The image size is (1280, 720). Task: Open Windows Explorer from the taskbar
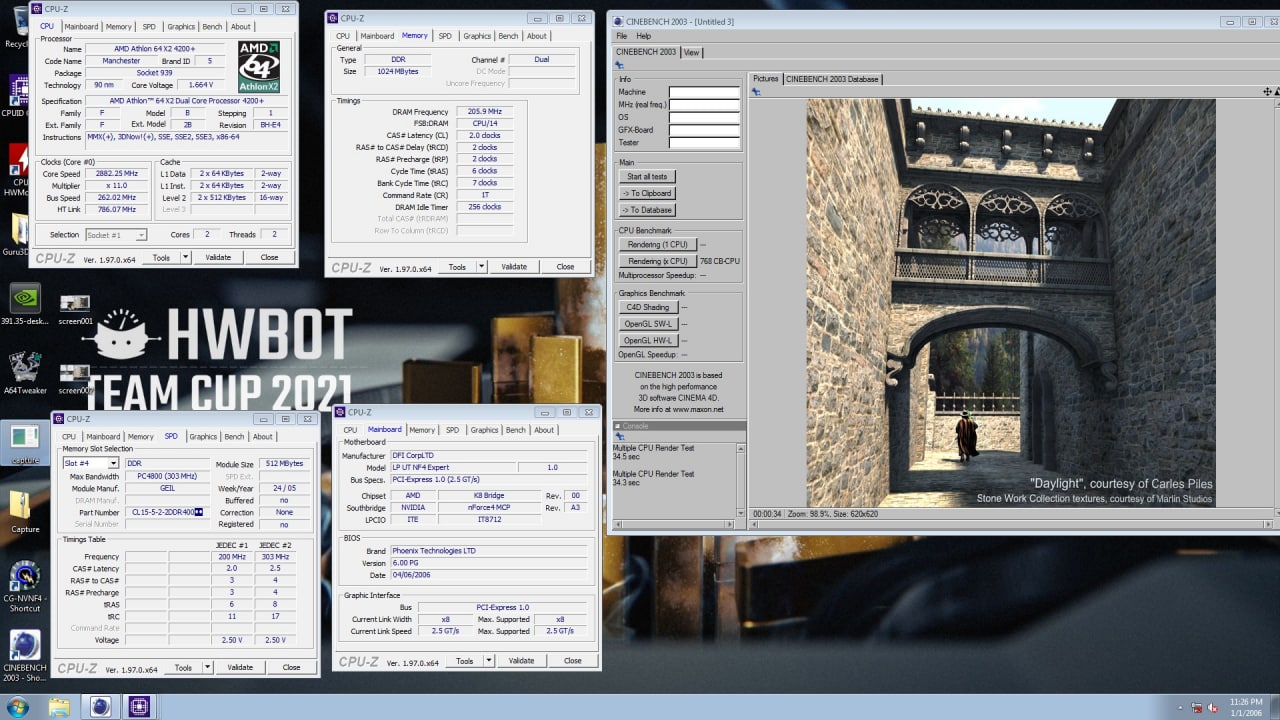pos(60,707)
